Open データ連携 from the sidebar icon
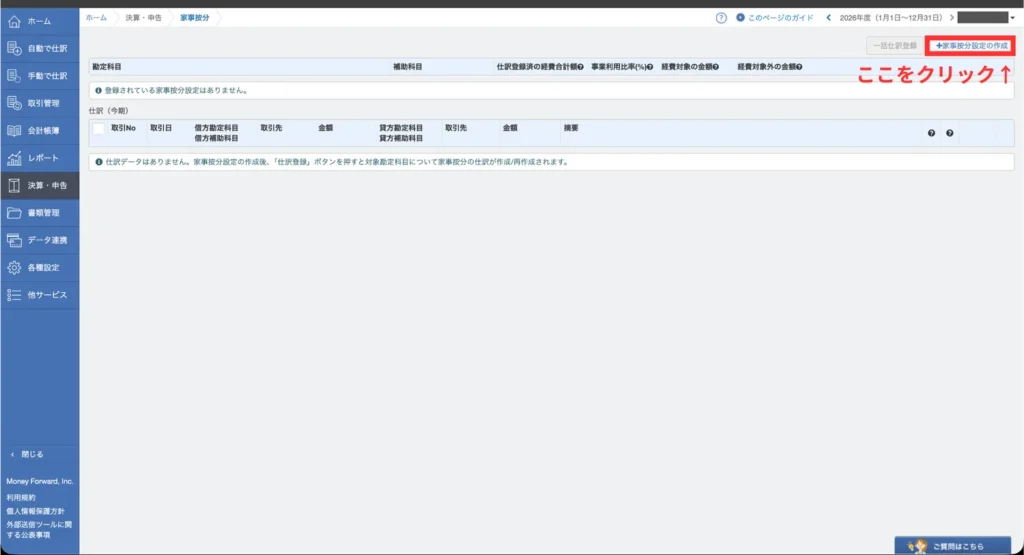This screenshot has width=1024, height=555. pyautogui.click(x=14, y=240)
